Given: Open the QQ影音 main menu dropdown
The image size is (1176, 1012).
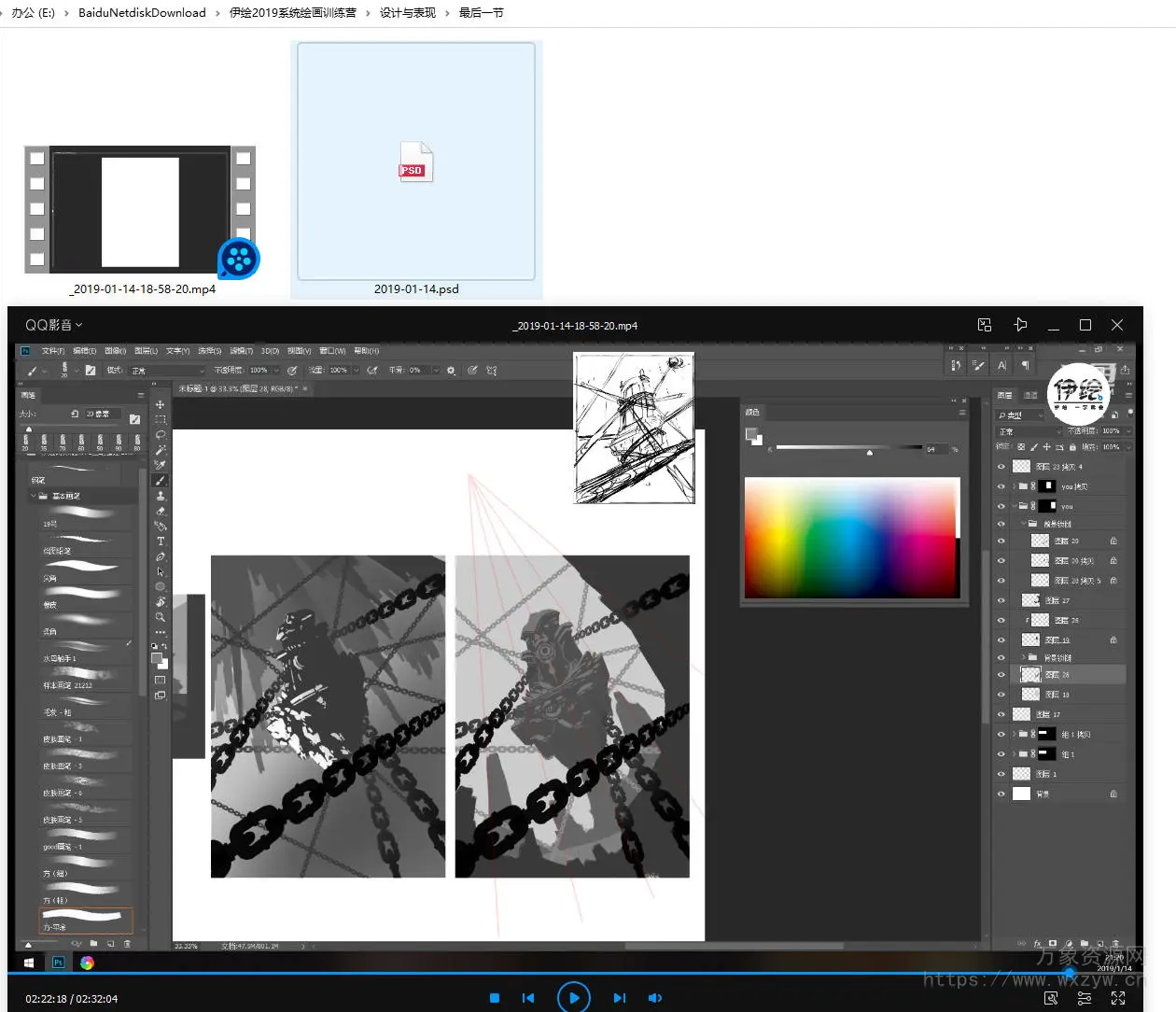Looking at the screenshot, I should 53,325.
